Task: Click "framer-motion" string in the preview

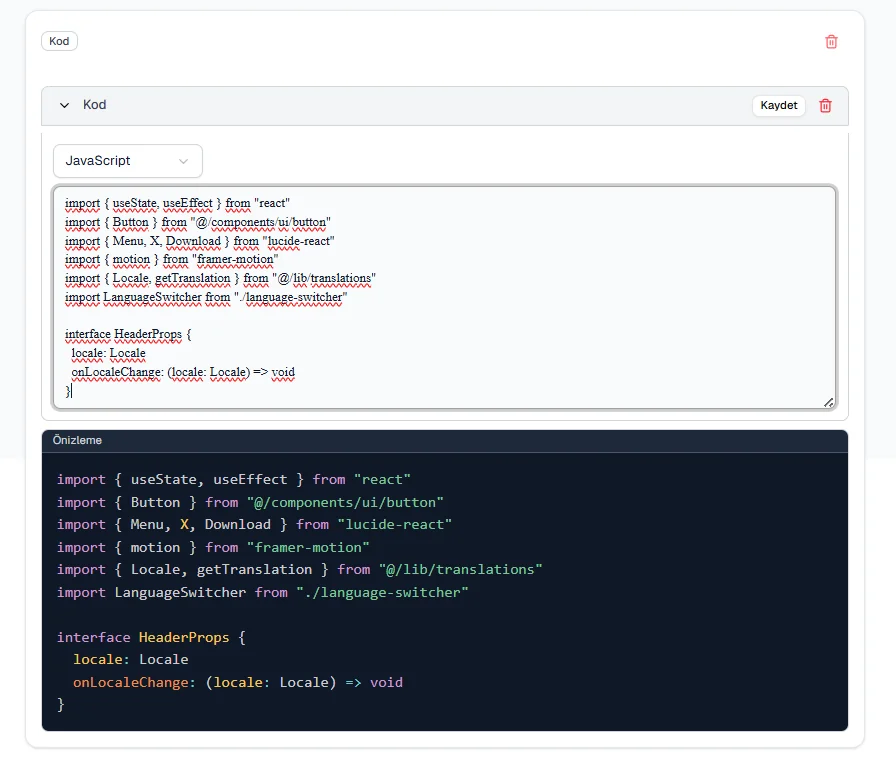Action: (308, 547)
